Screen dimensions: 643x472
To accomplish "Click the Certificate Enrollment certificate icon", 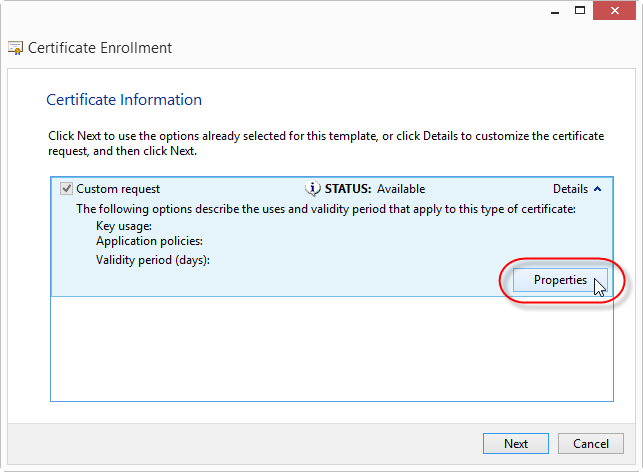I will [x=16, y=48].
